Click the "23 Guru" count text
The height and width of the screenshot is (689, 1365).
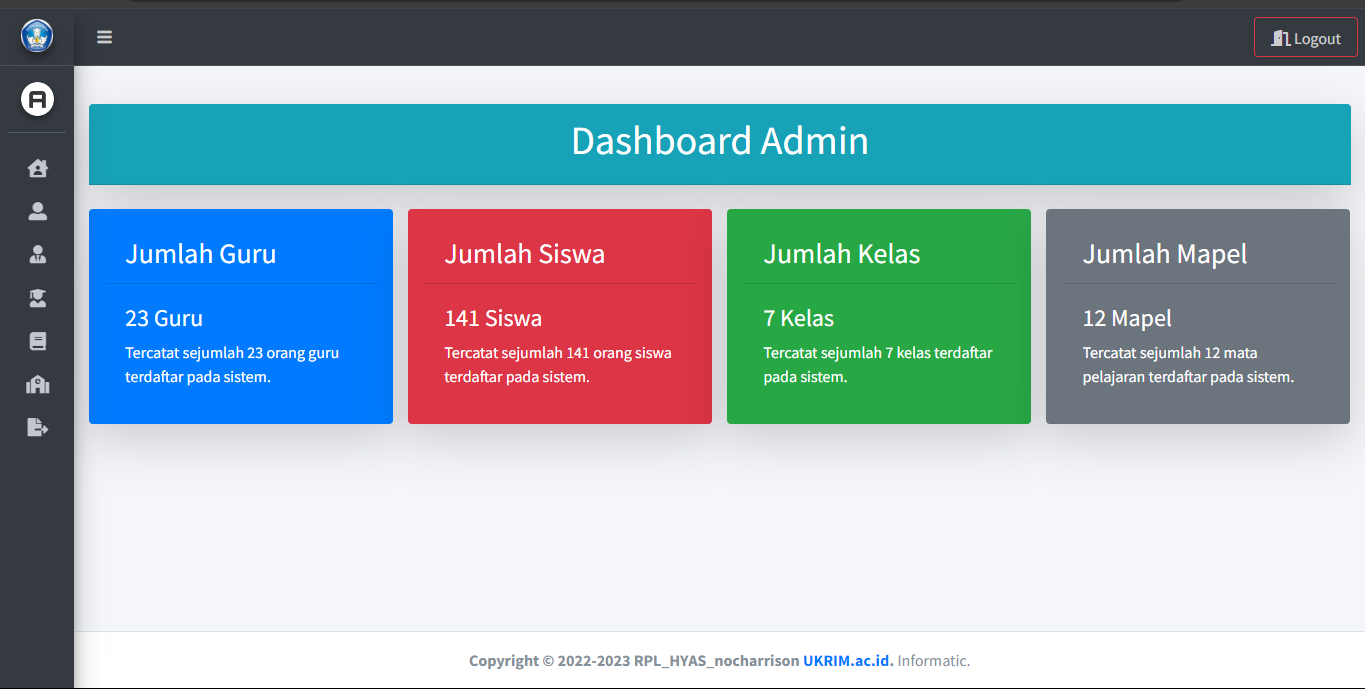pyautogui.click(x=164, y=319)
